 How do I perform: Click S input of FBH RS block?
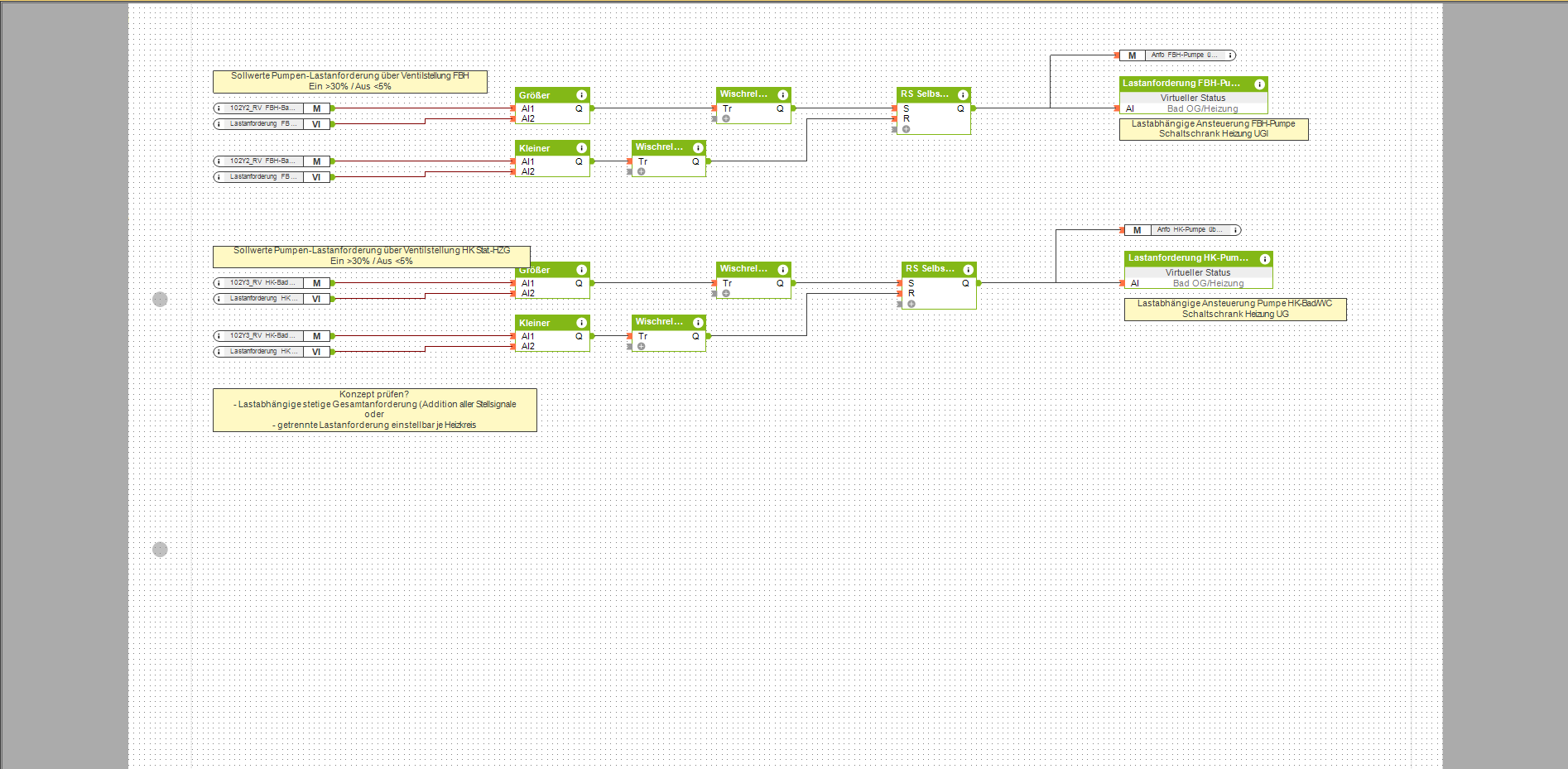906,108
